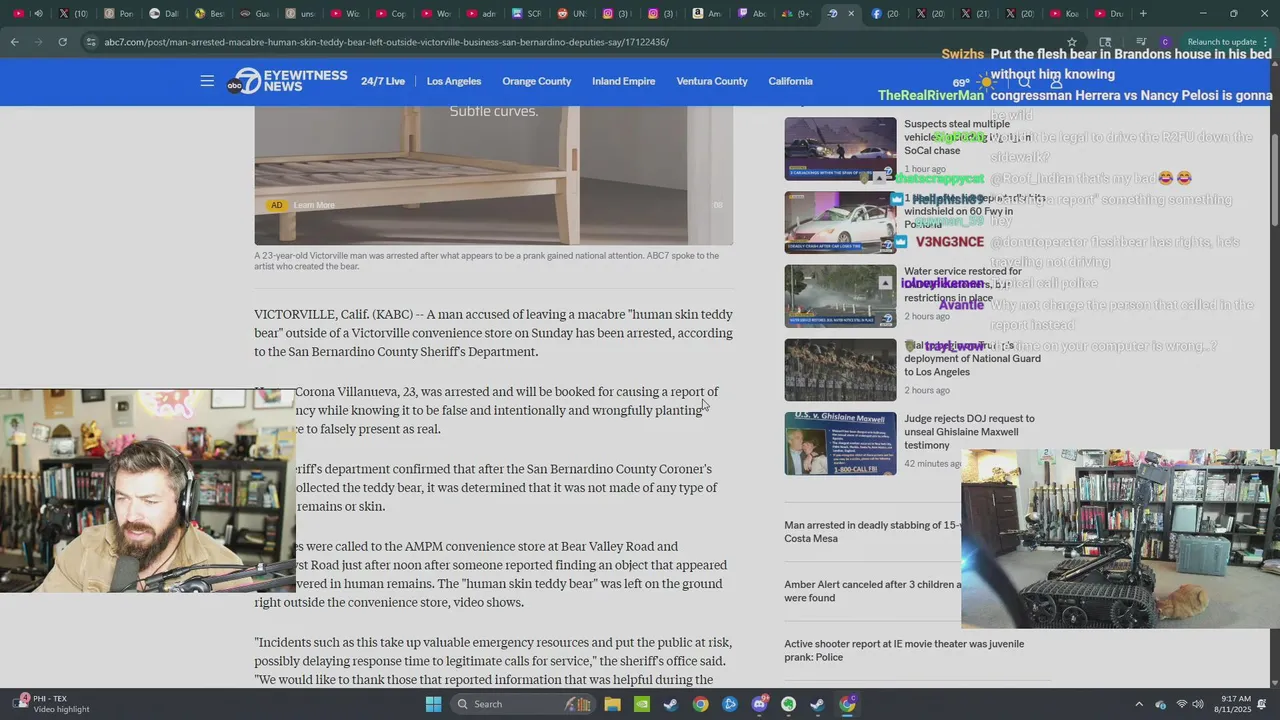The height and width of the screenshot is (720, 1280).
Task: Open Water service restored story
Action: [963, 284]
